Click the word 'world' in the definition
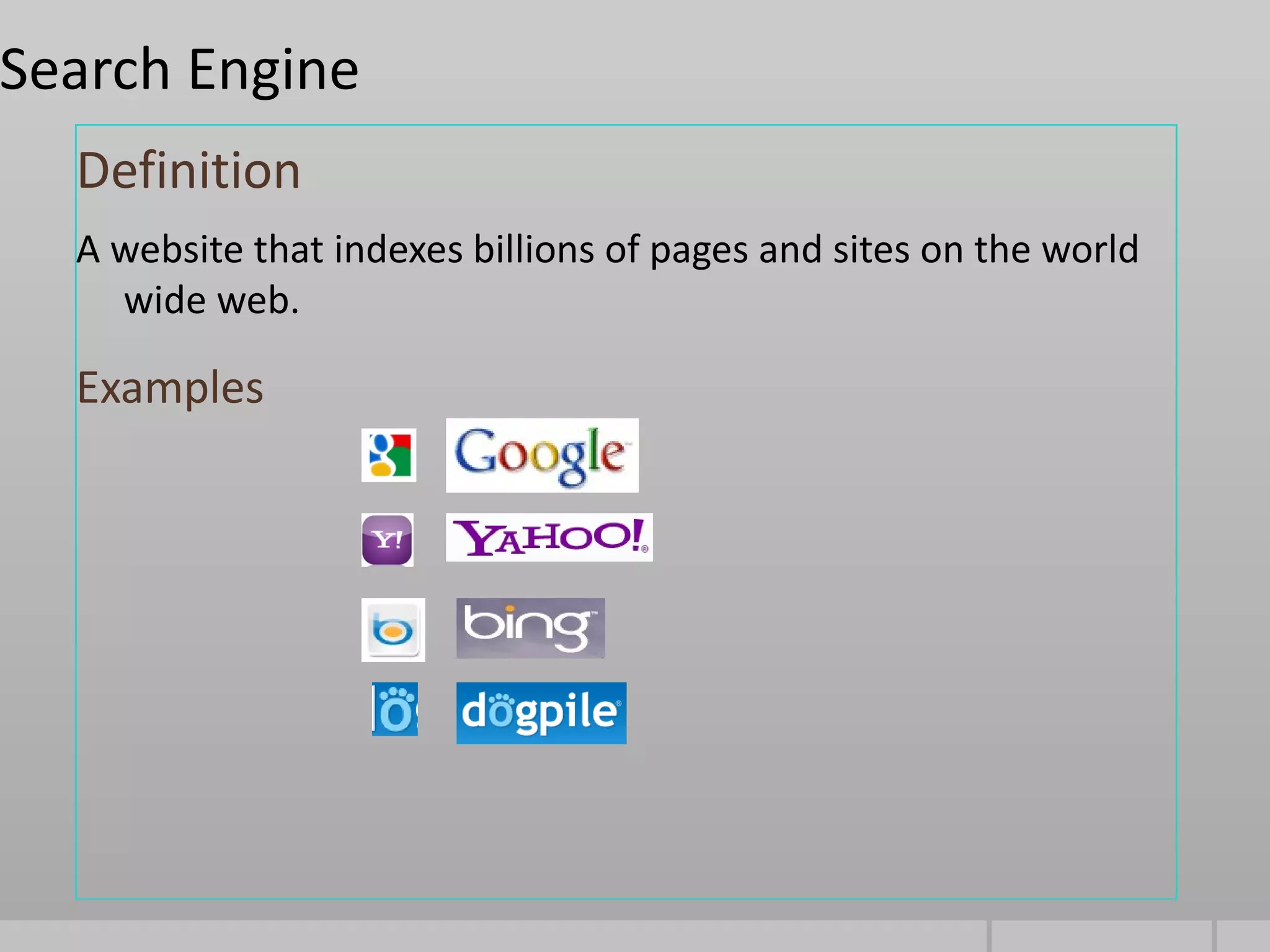Viewport: 1270px width, 952px height. click(x=1090, y=250)
